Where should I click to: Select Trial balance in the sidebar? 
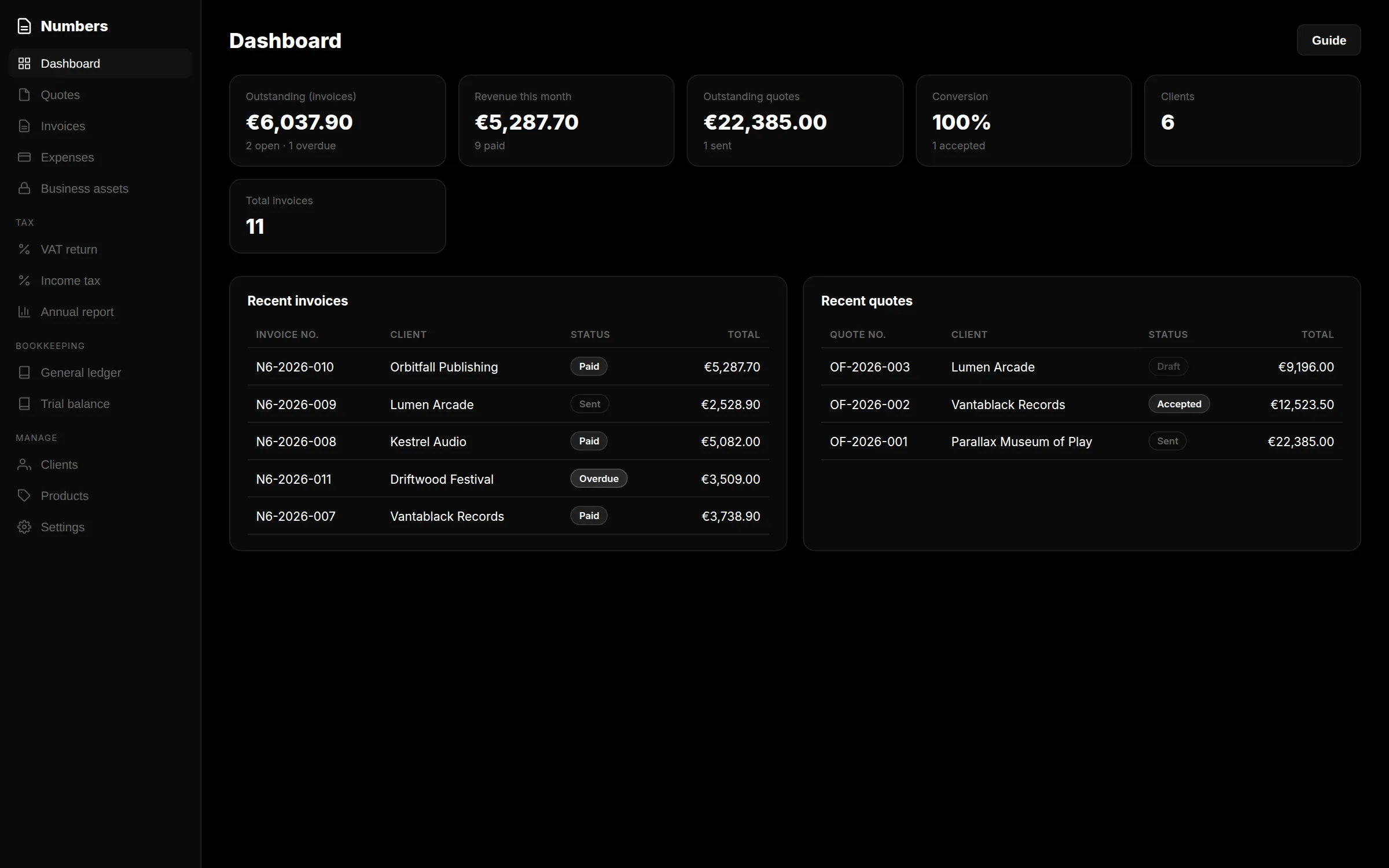(100, 404)
